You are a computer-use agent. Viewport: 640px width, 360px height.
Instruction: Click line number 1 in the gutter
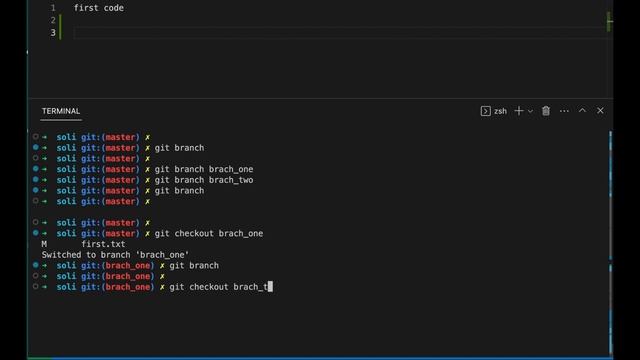pyautogui.click(x=53, y=8)
